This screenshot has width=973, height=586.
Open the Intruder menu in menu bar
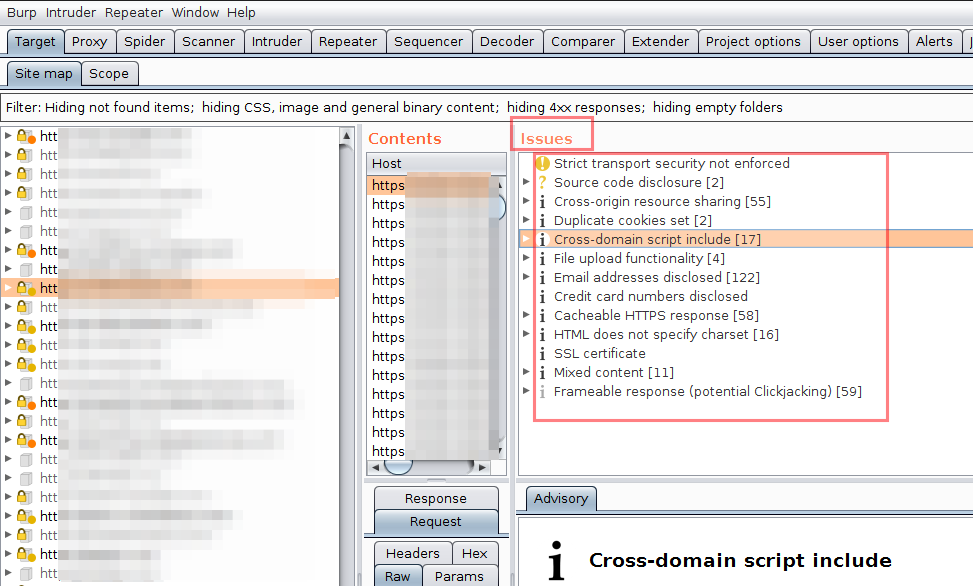coord(71,12)
